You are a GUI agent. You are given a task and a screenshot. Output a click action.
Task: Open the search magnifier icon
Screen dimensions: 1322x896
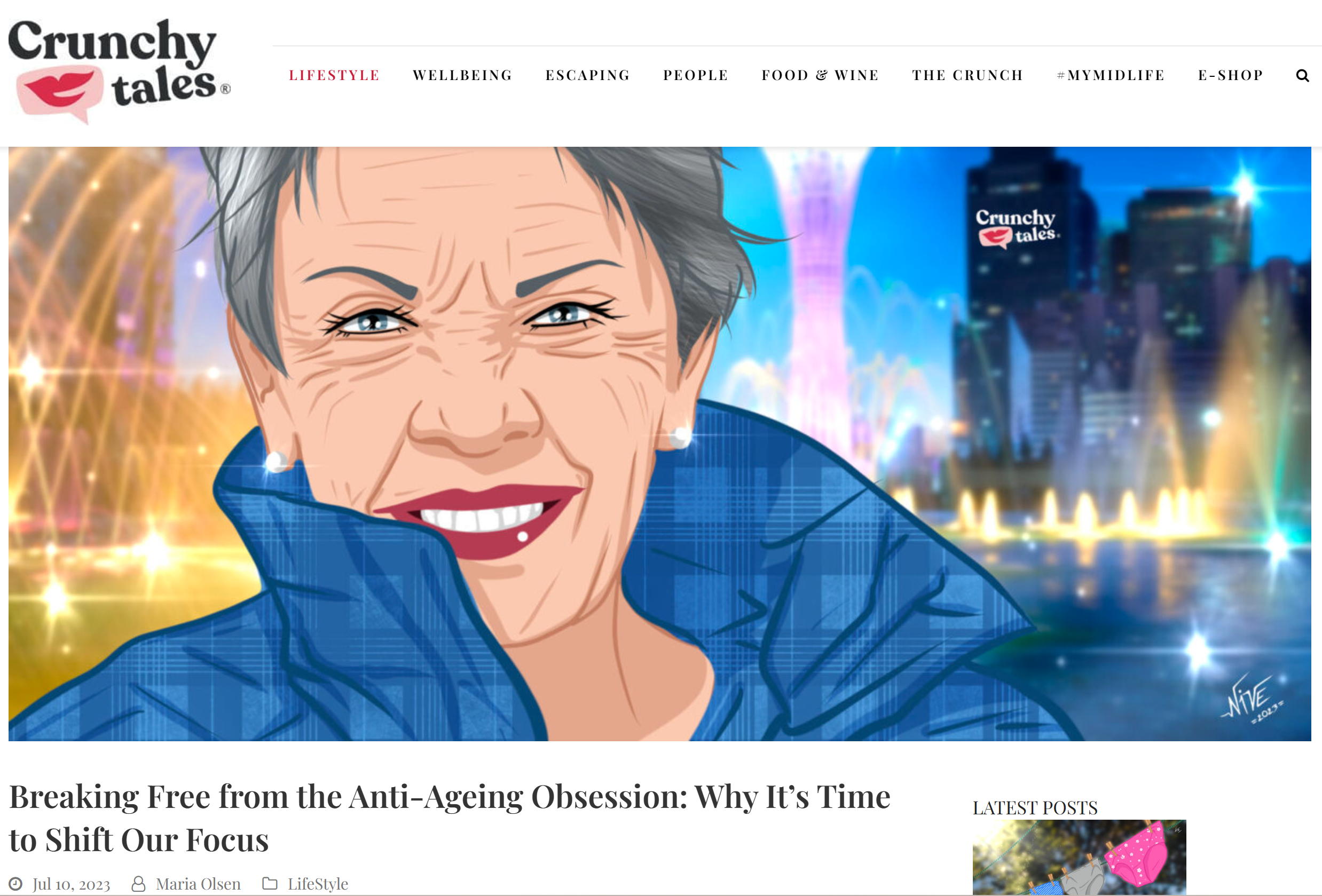click(x=1302, y=76)
